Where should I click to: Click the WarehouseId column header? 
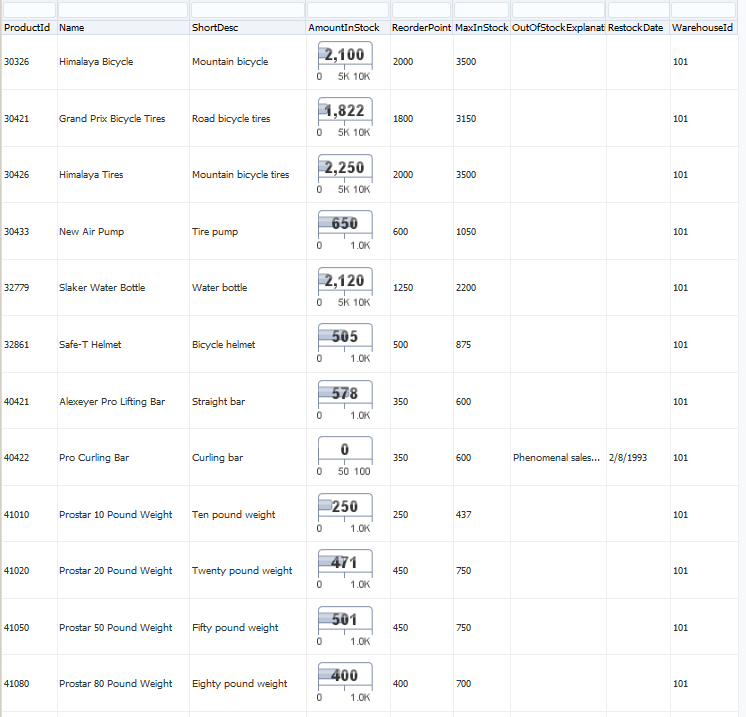pyautogui.click(x=704, y=28)
